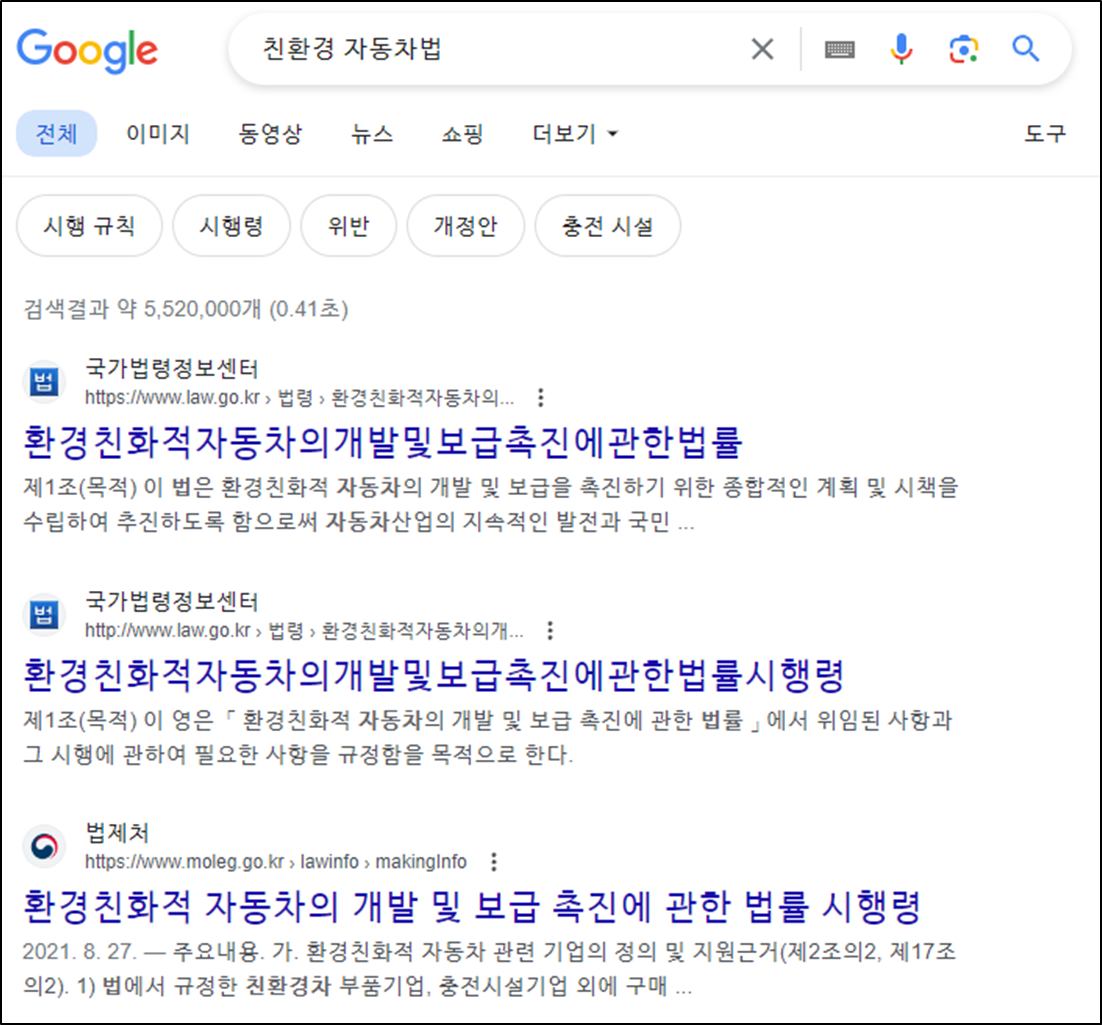1102x1025 pixels.
Task: Select the 전체 tab
Action: pos(56,134)
